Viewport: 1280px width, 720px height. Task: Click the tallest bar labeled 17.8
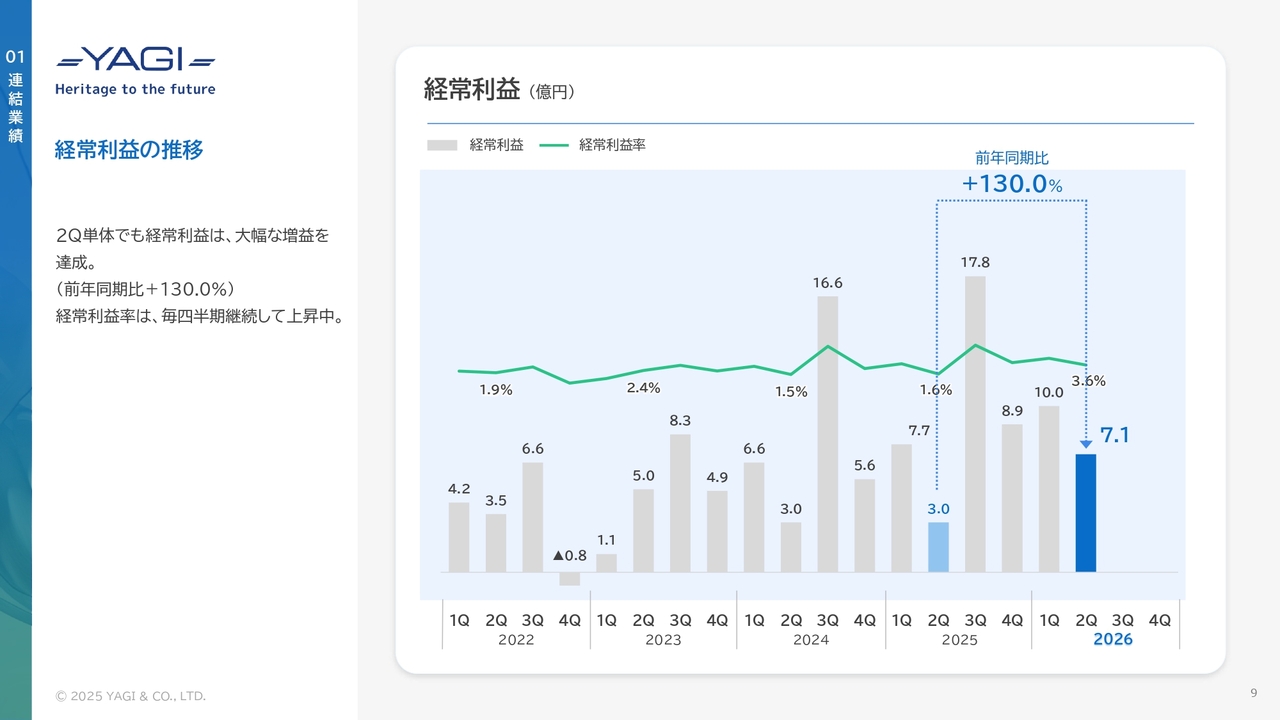coord(975,423)
